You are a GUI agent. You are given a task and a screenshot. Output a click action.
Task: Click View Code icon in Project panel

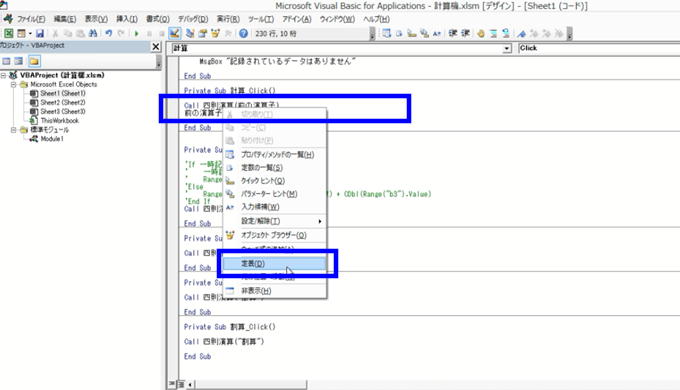[6, 61]
